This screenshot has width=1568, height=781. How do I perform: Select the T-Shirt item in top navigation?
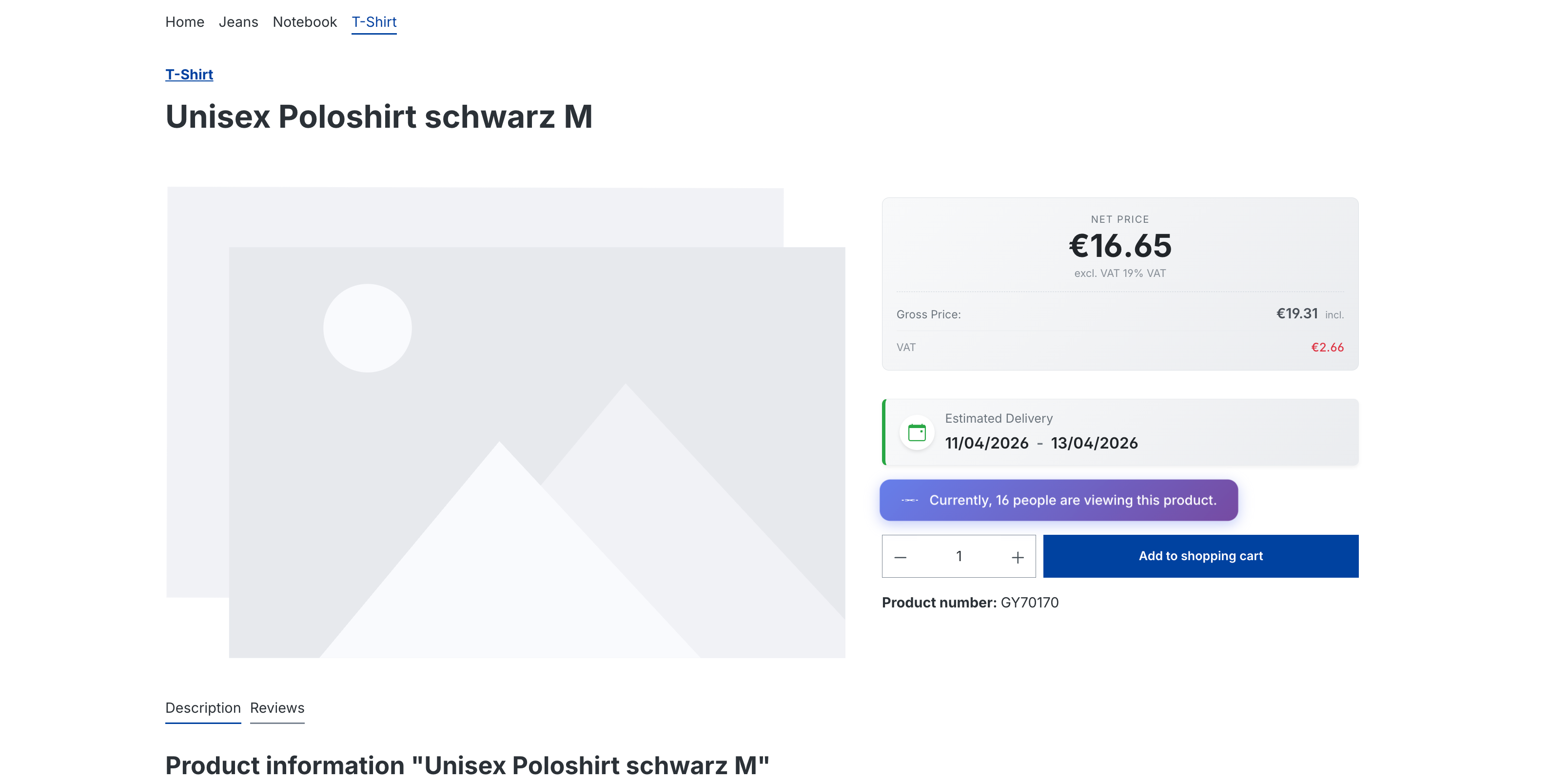[x=374, y=22]
